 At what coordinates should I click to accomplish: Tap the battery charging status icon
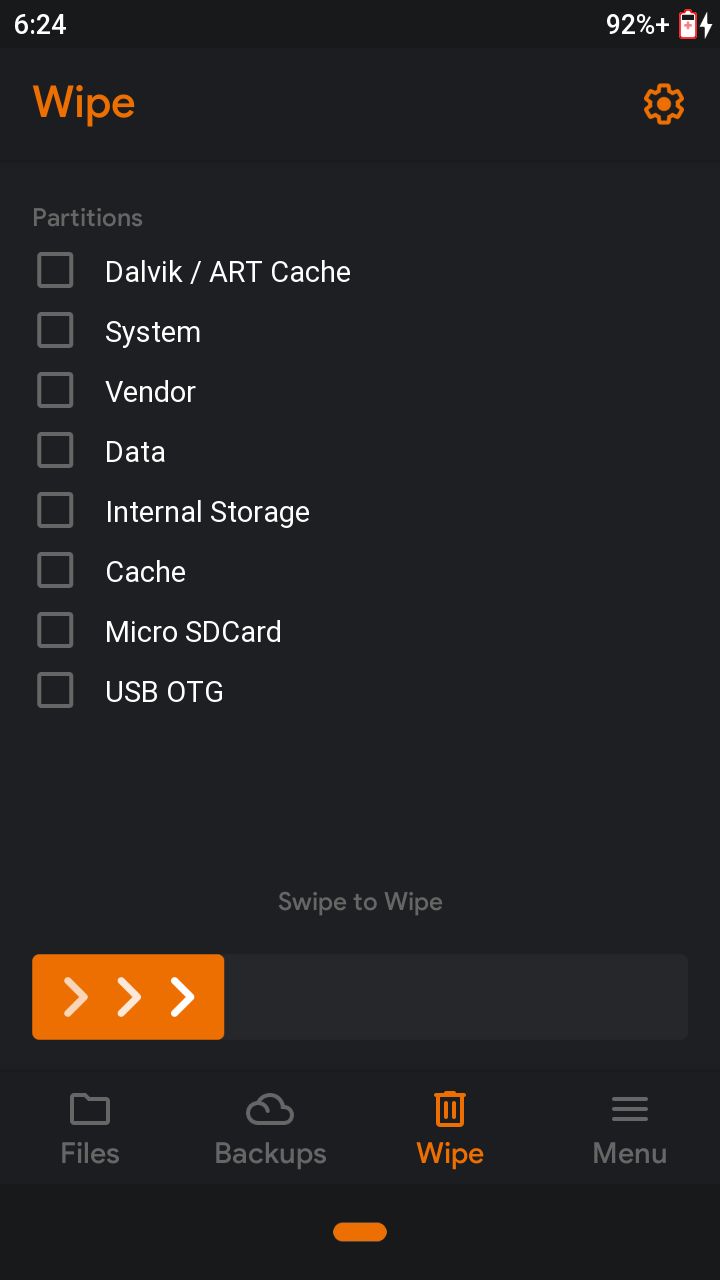coord(695,24)
